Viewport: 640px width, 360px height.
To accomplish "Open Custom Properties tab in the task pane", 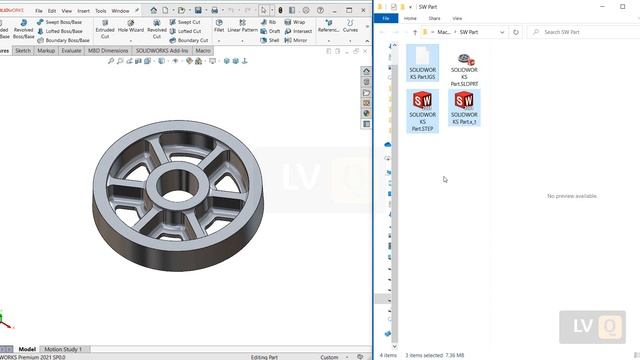I will coord(366,124).
